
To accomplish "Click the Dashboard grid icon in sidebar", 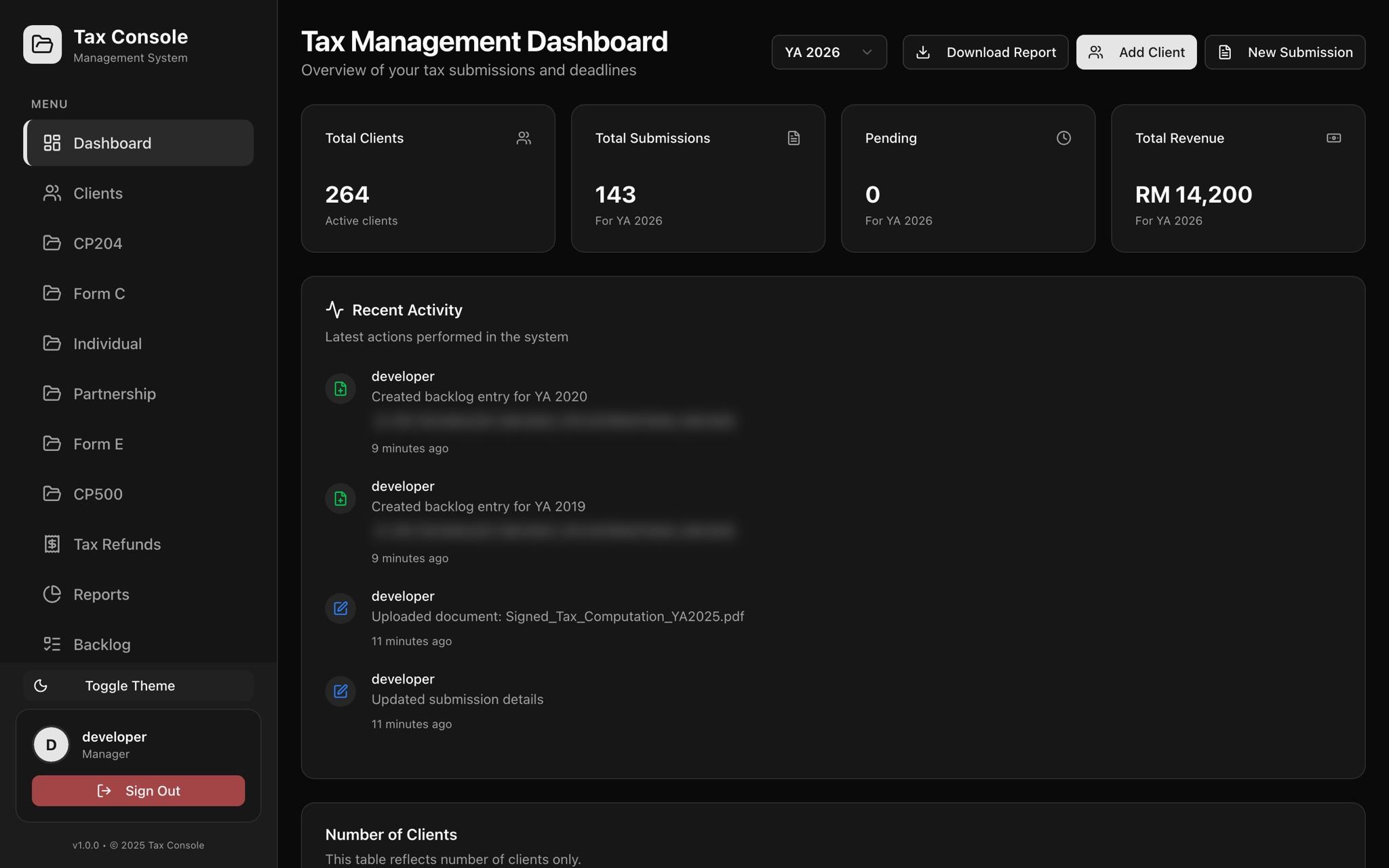I will [52, 143].
